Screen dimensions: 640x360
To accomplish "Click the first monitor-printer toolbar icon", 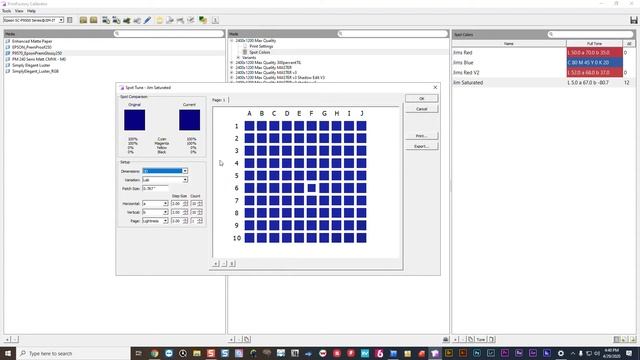I will (106, 20).
